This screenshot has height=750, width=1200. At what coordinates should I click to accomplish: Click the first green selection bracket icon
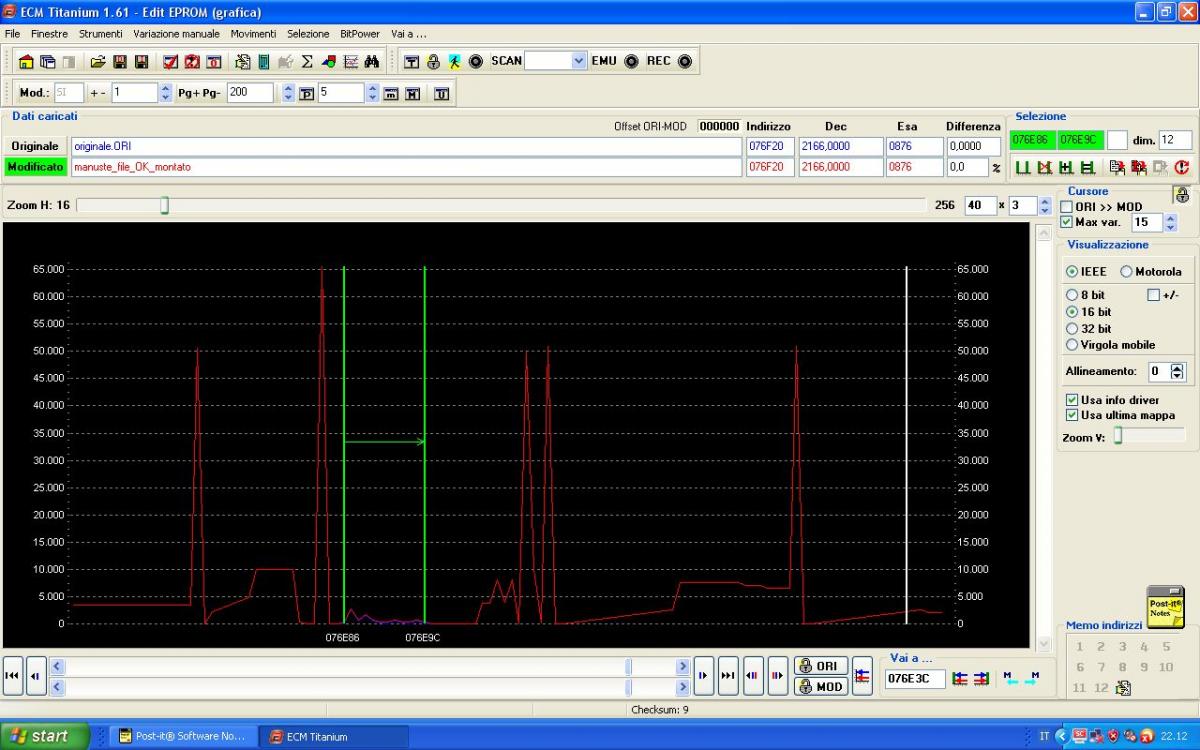point(1022,167)
